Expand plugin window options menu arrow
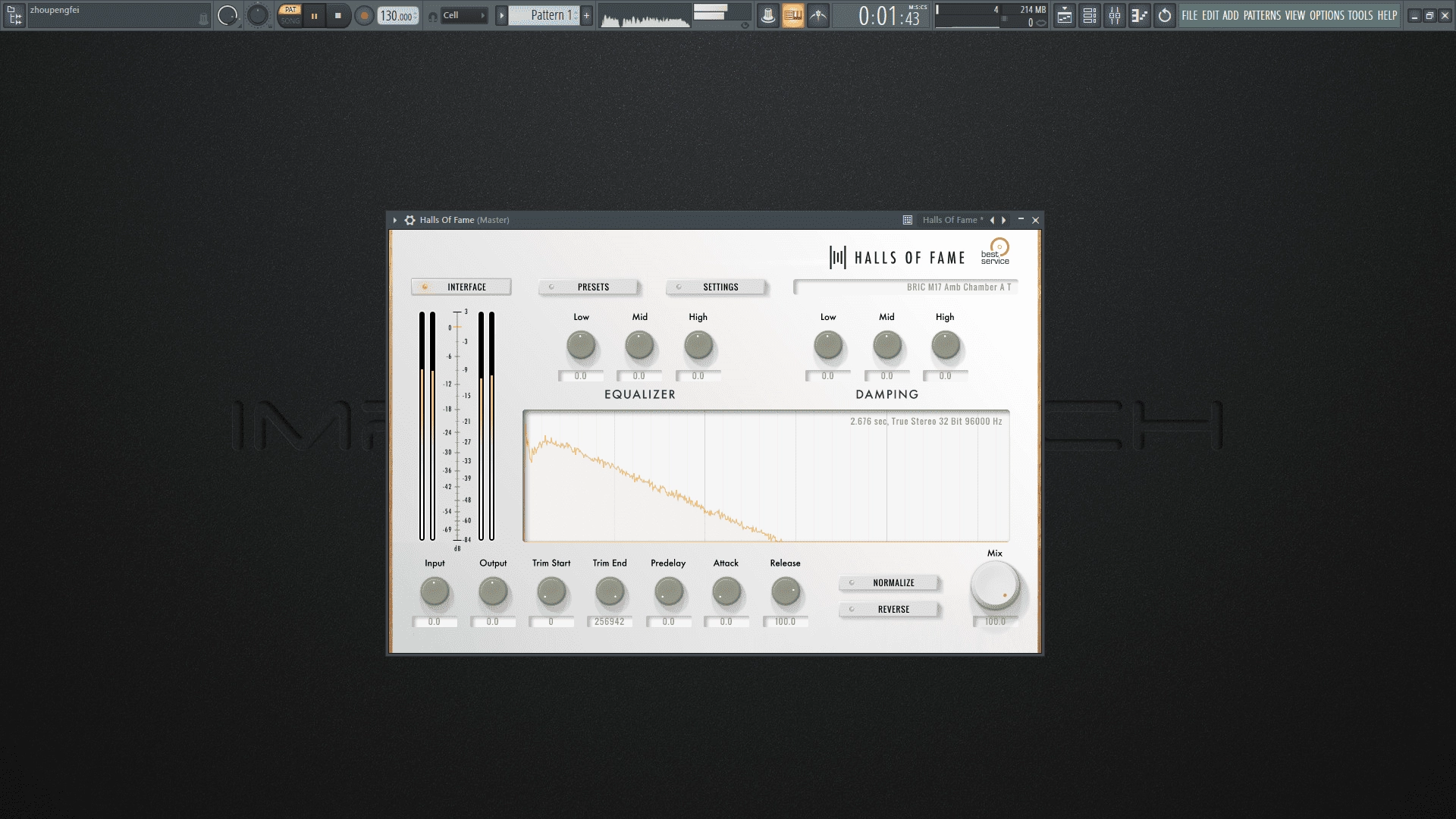This screenshot has height=819, width=1456. (395, 220)
